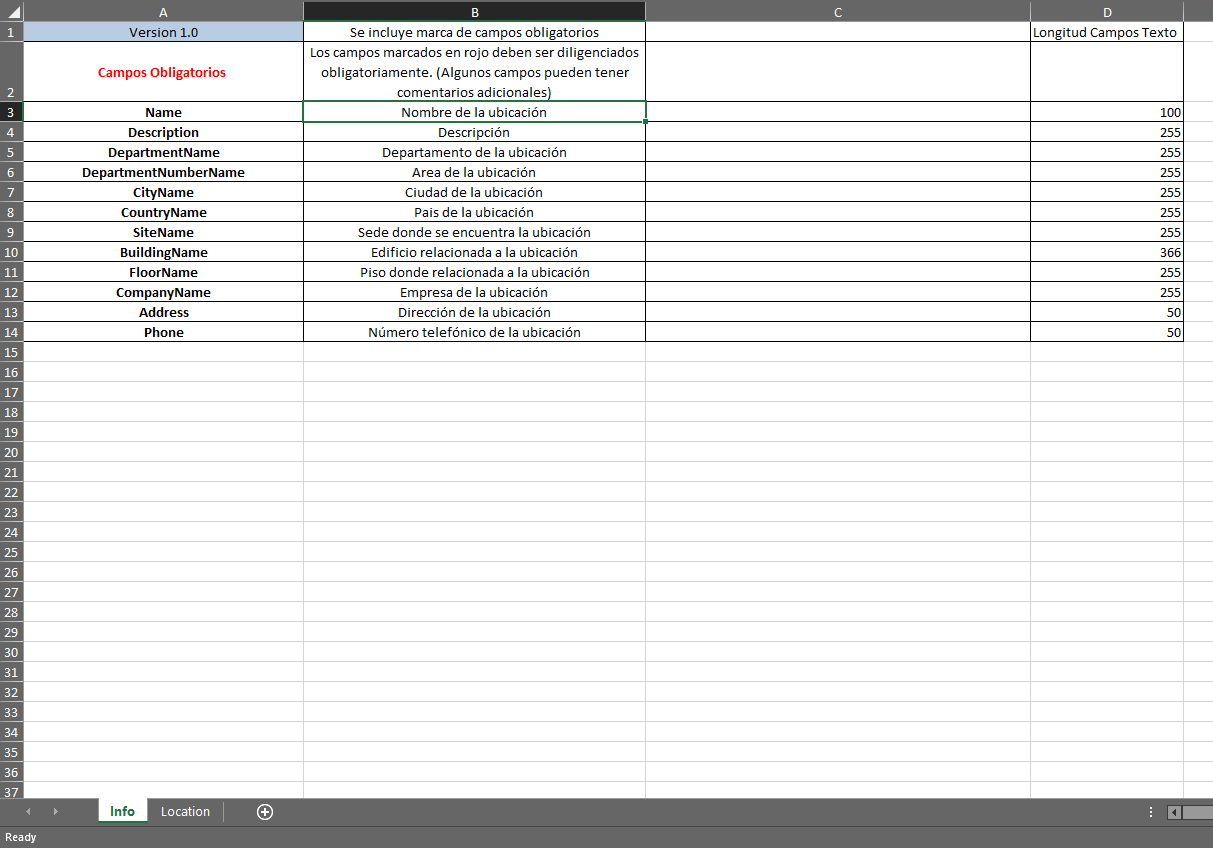1213x848 pixels.
Task: Select column B header
Action: [x=474, y=12]
